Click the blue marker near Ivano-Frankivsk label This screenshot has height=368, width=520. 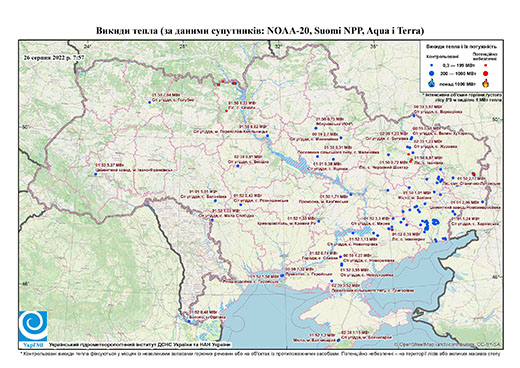(x=95, y=174)
